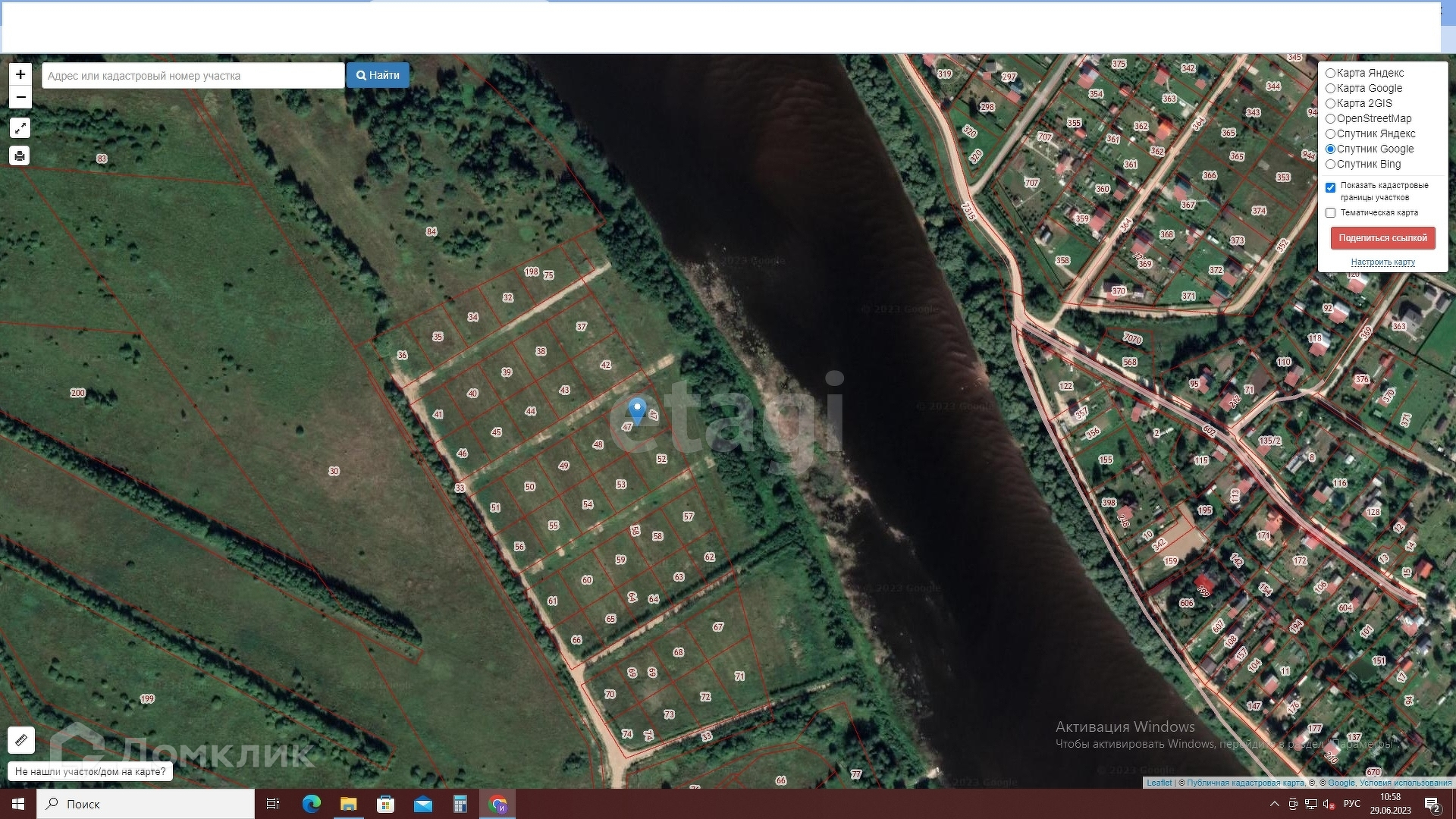Click the Не нашли участок/дом на карте prompt
Viewport: 1456px width, 819px height.
(x=90, y=771)
